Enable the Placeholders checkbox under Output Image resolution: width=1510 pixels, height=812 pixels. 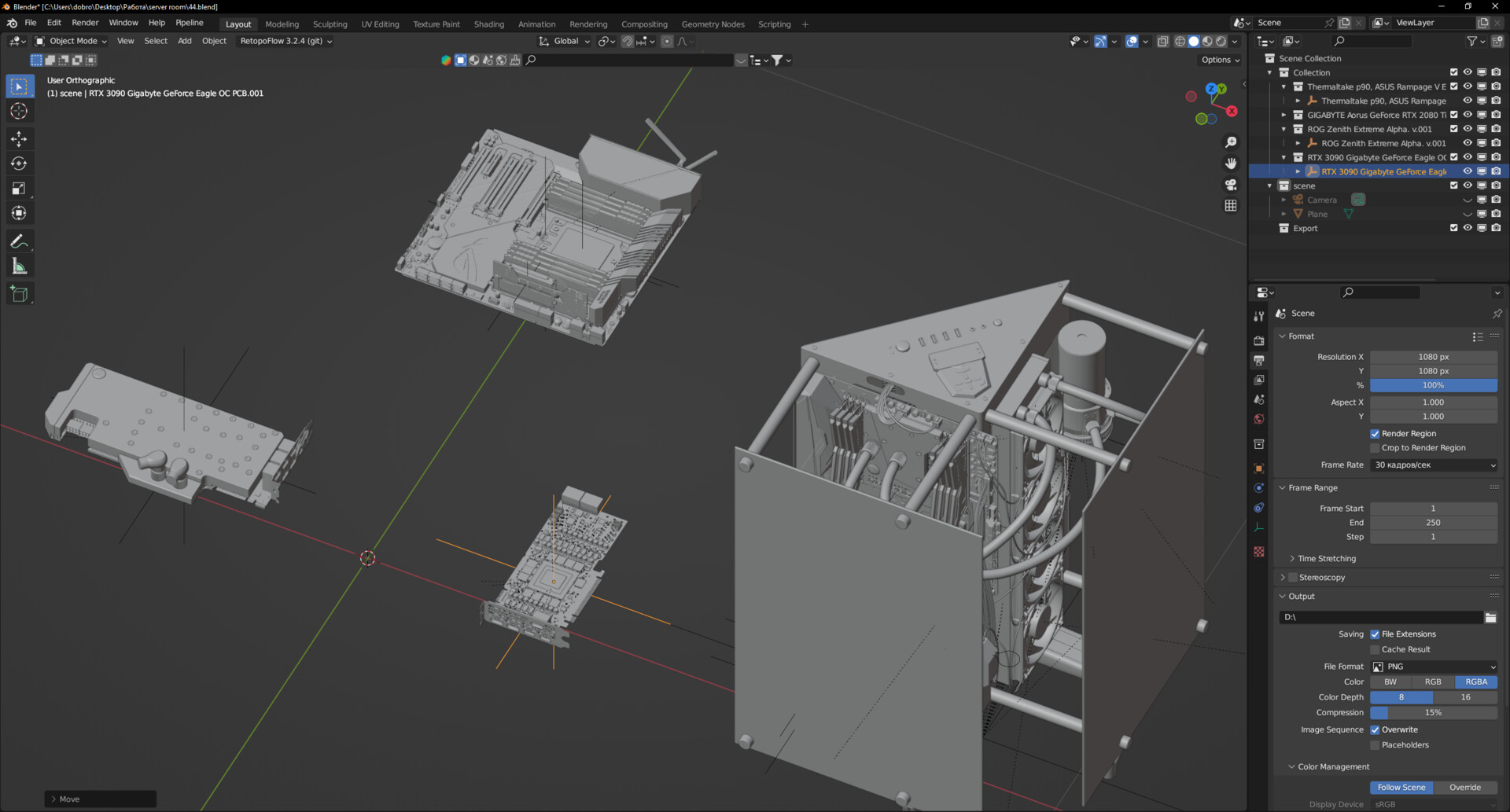point(1376,745)
